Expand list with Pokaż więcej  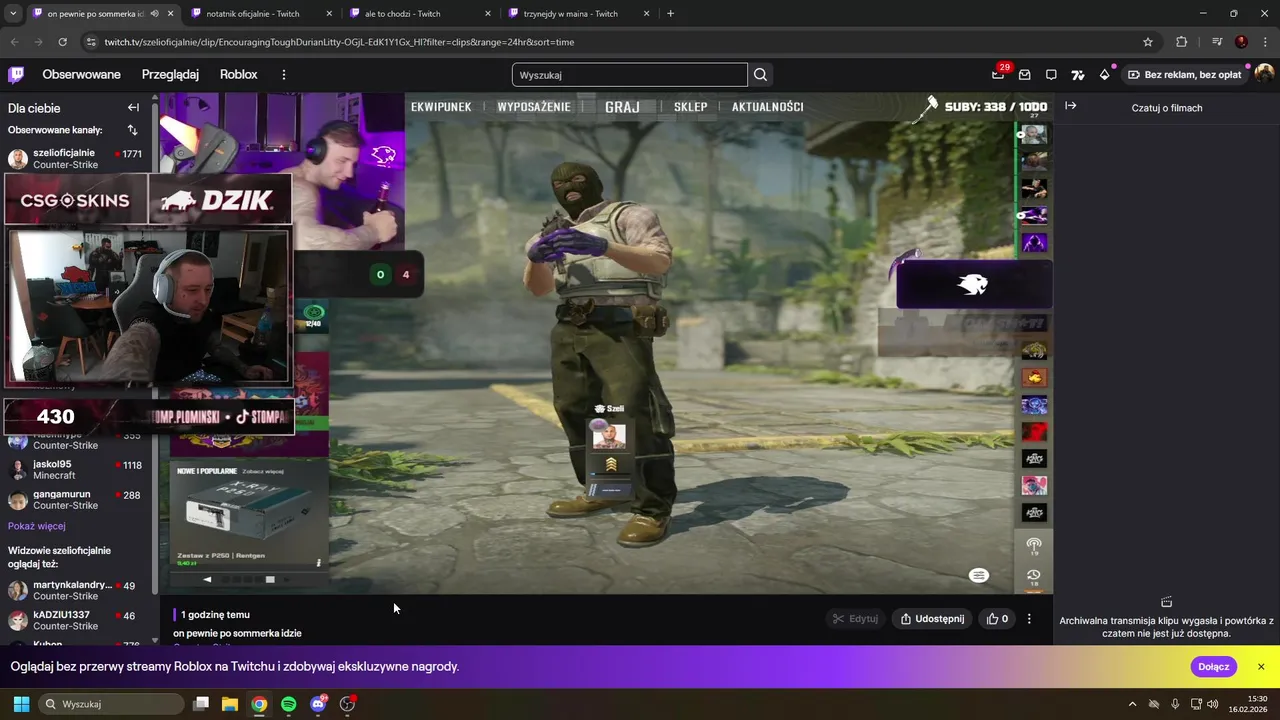click(37, 526)
